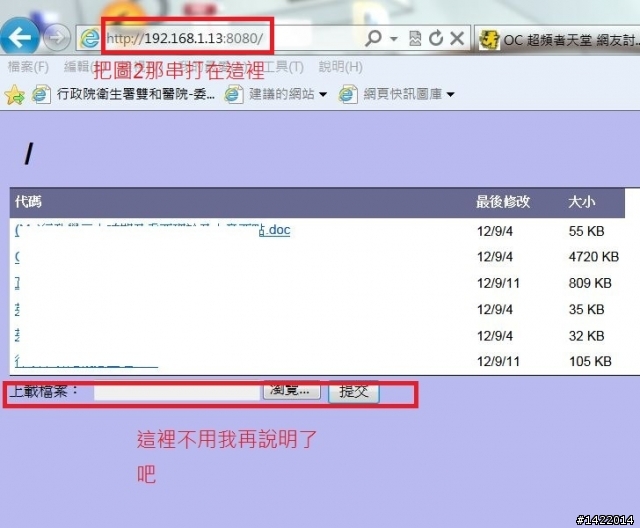Click the 12/9/11 date in the 105 KB row
This screenshot has height=528, width=640.
[498, 361]
